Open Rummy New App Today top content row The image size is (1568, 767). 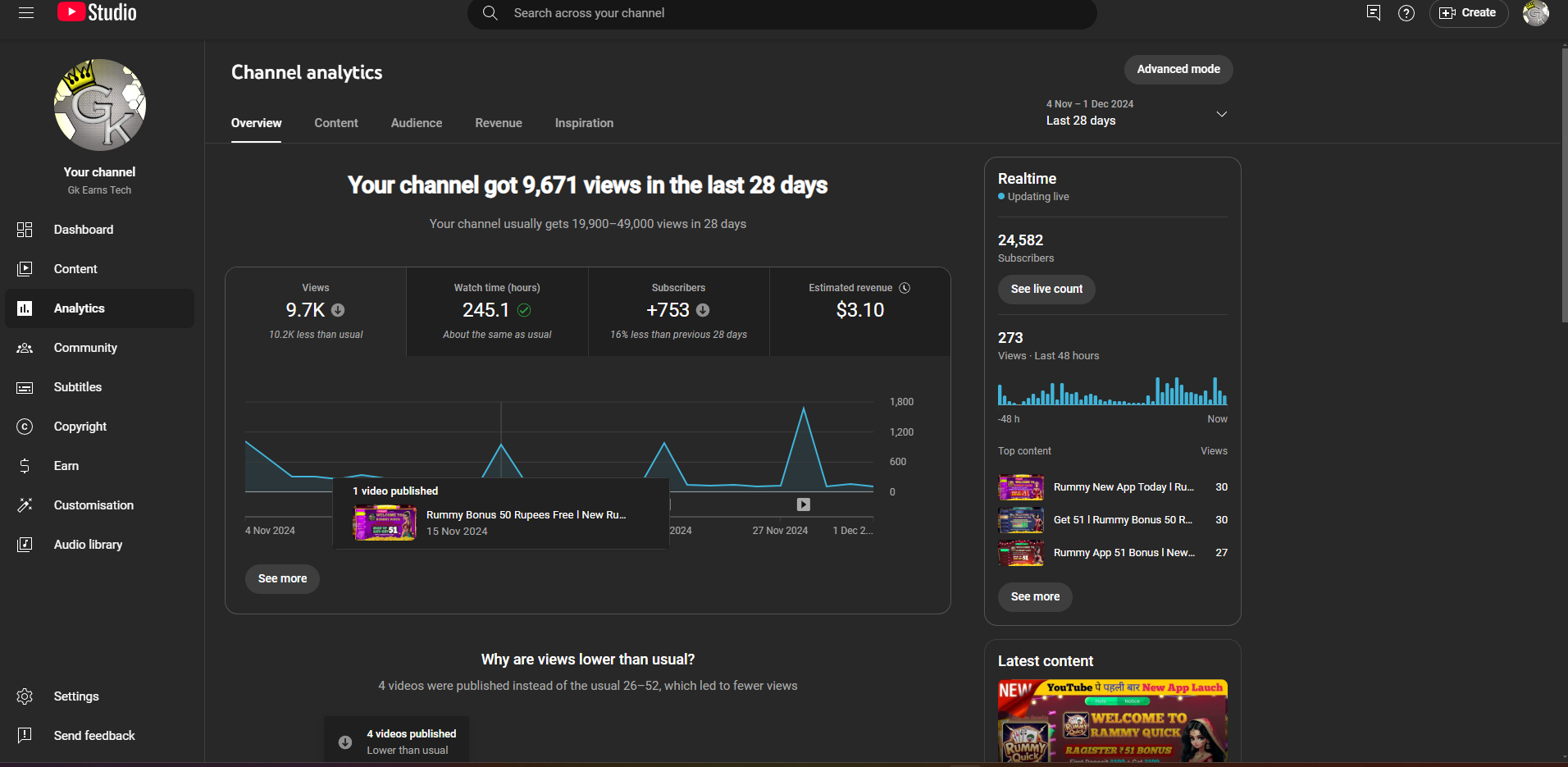click(1113, 487)
